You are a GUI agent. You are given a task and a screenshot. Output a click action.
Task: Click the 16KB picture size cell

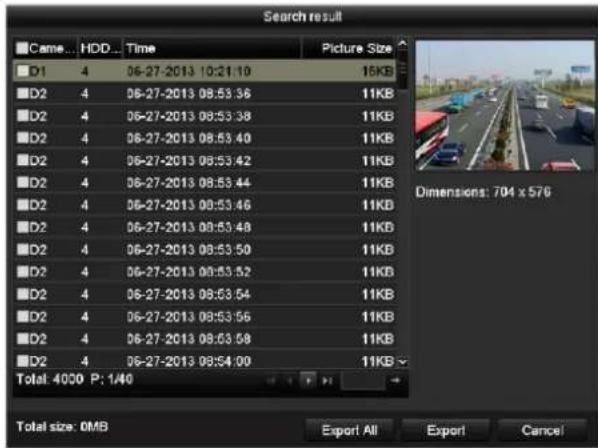[378, 71]
